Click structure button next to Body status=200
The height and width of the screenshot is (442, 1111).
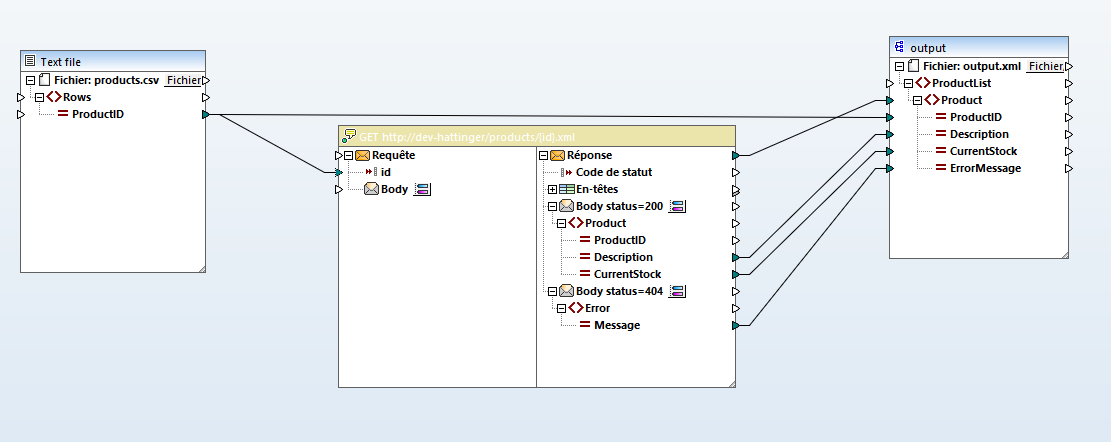tap(678, 206)
